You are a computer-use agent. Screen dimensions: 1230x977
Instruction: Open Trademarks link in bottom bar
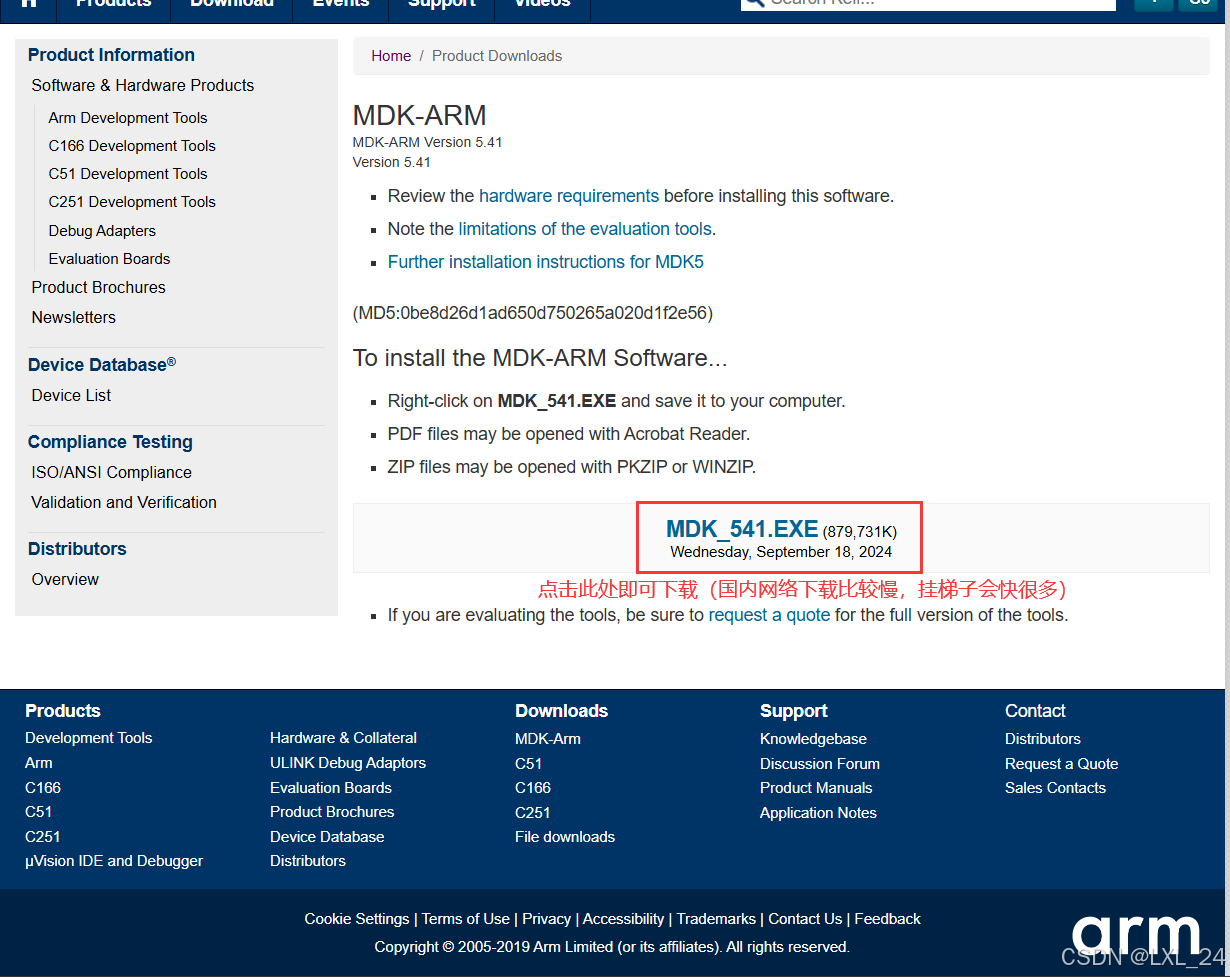716,919
